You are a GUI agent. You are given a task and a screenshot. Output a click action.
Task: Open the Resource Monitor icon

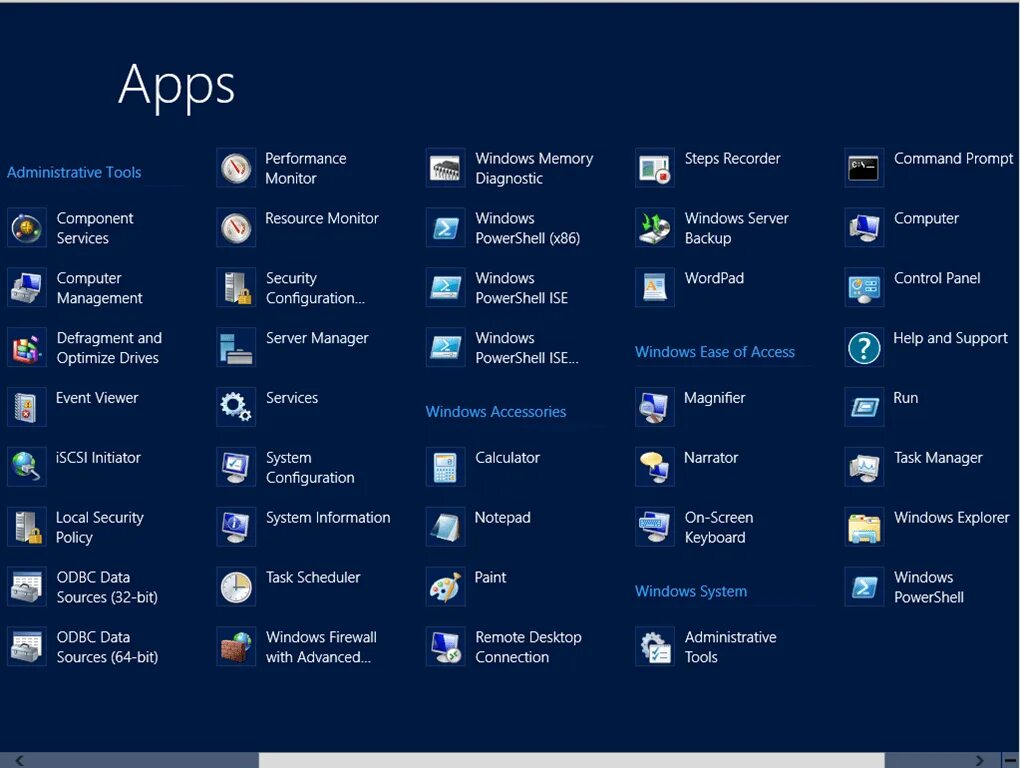236,228
